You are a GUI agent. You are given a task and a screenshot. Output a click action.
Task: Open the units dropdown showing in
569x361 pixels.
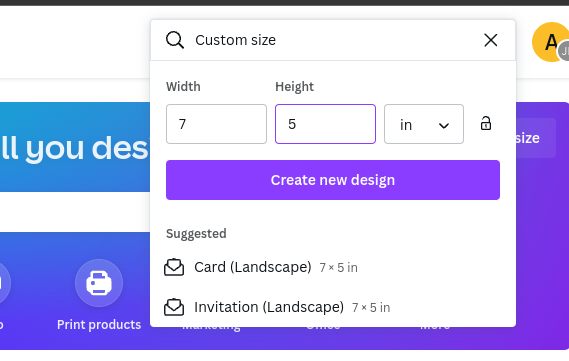(x=424, y=124)
